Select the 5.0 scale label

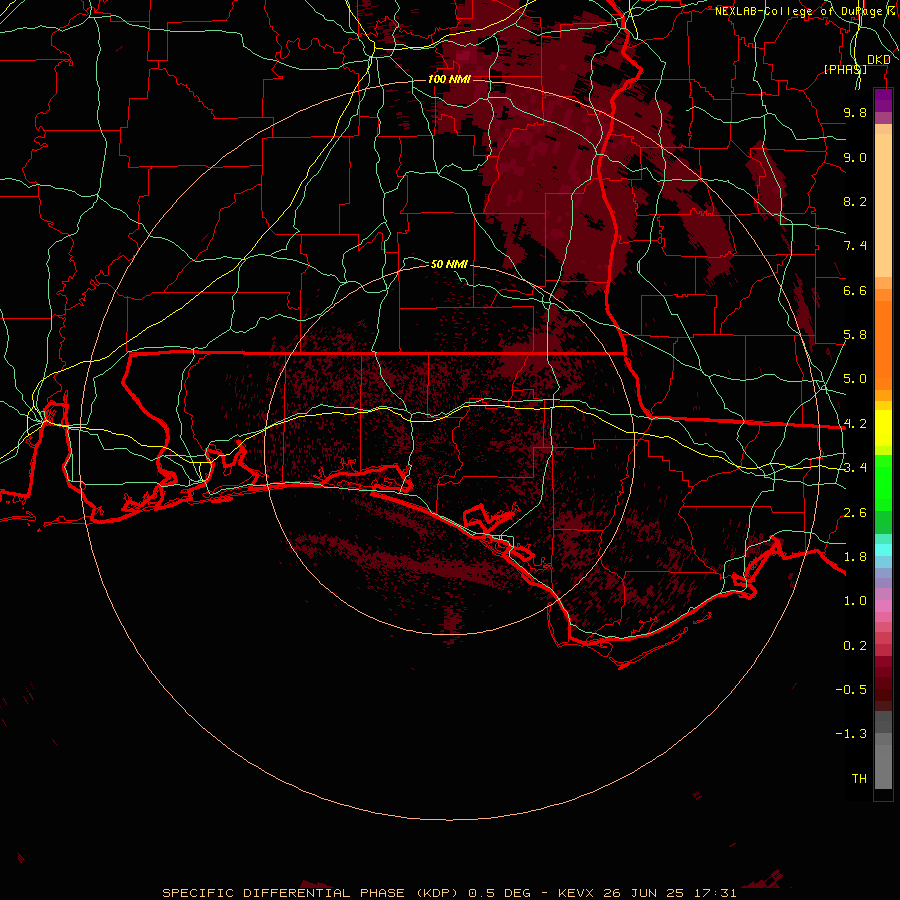point(855,379)
